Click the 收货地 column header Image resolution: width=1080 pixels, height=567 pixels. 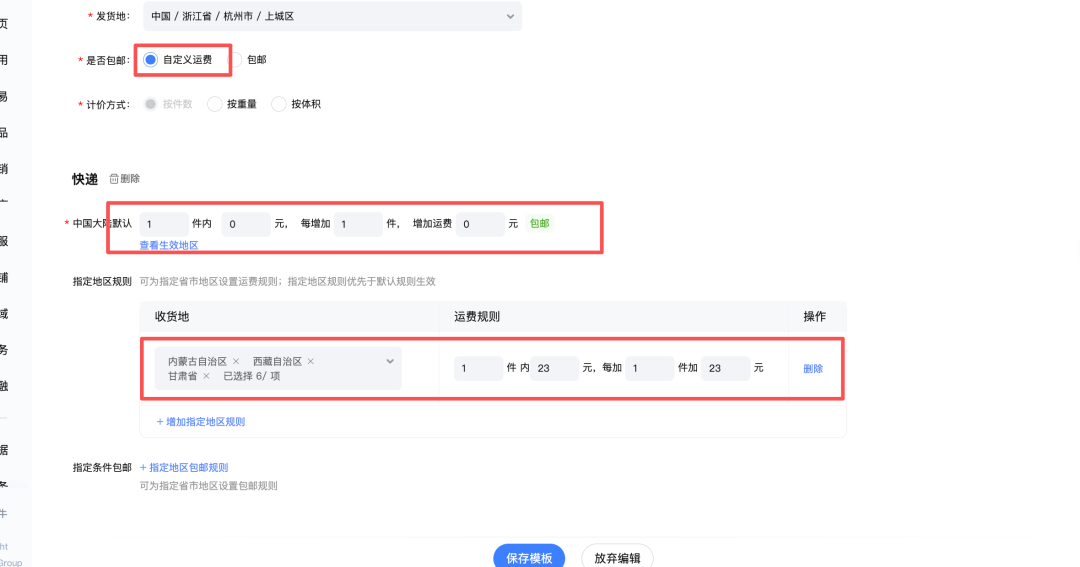point(172,316)
